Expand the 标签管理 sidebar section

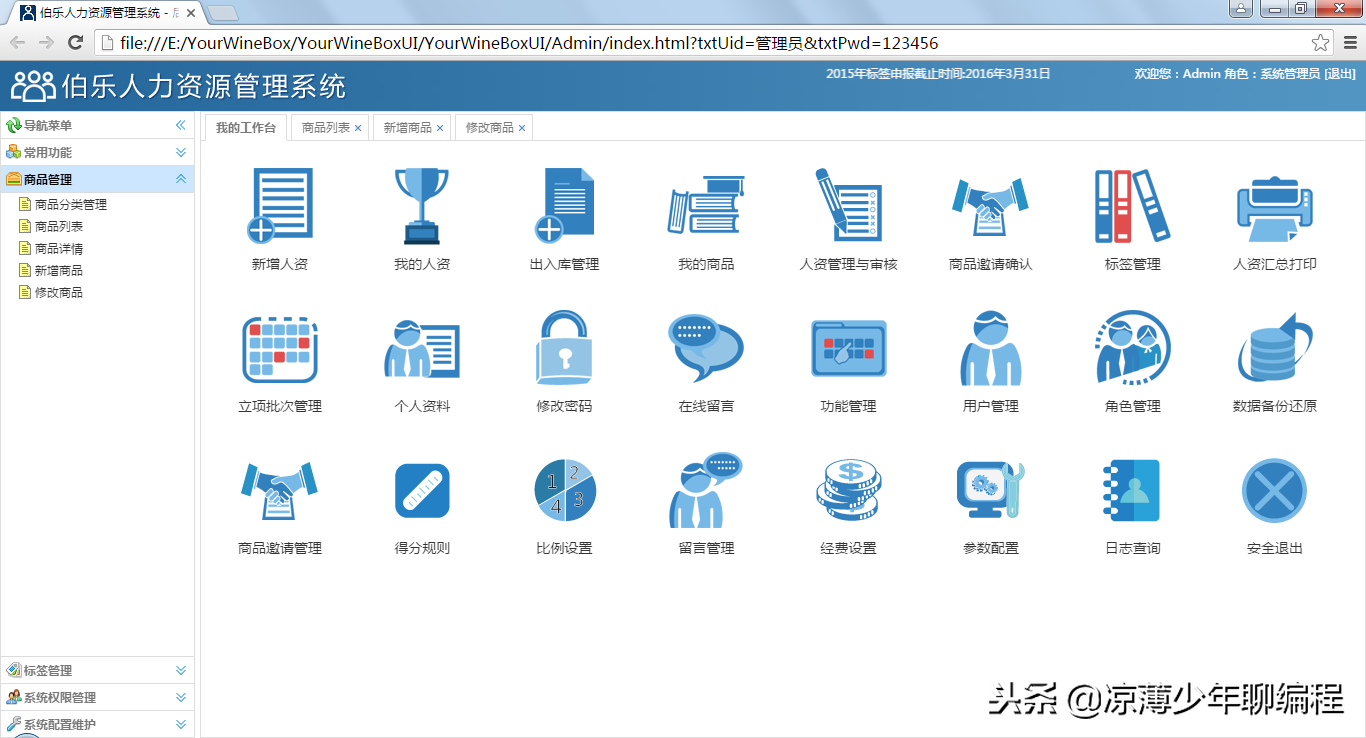pyautogui.click(x=181, y=670)
